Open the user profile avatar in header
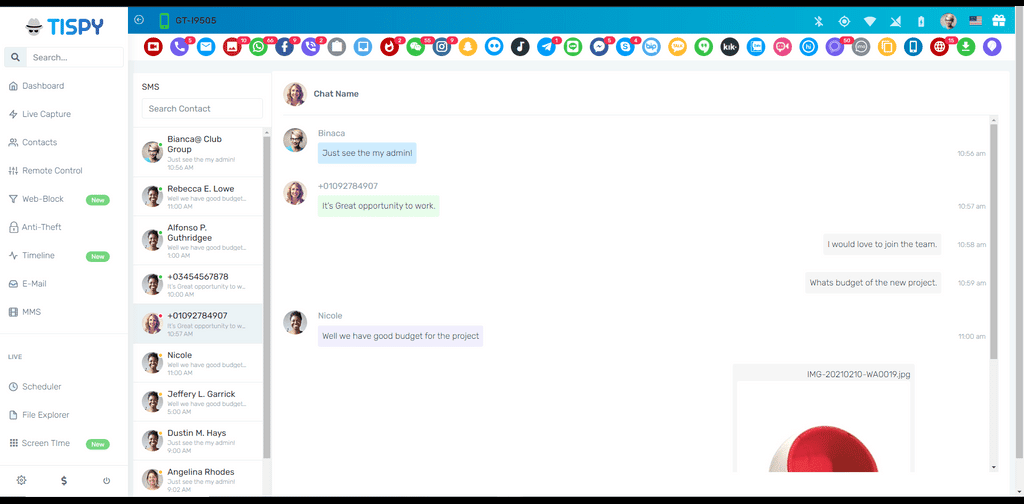The height and width of the screenshot is (504, 1024). click(948, 21)
